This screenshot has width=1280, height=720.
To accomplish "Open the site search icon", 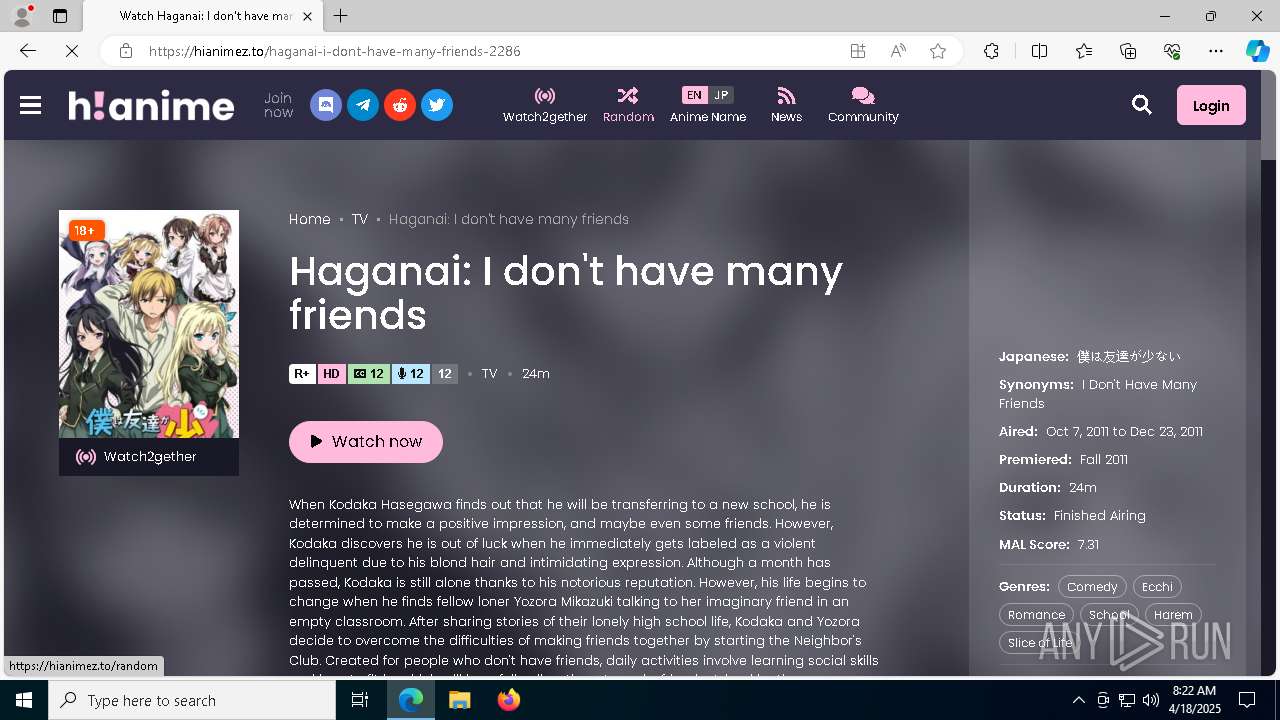I will [1142, 105].
